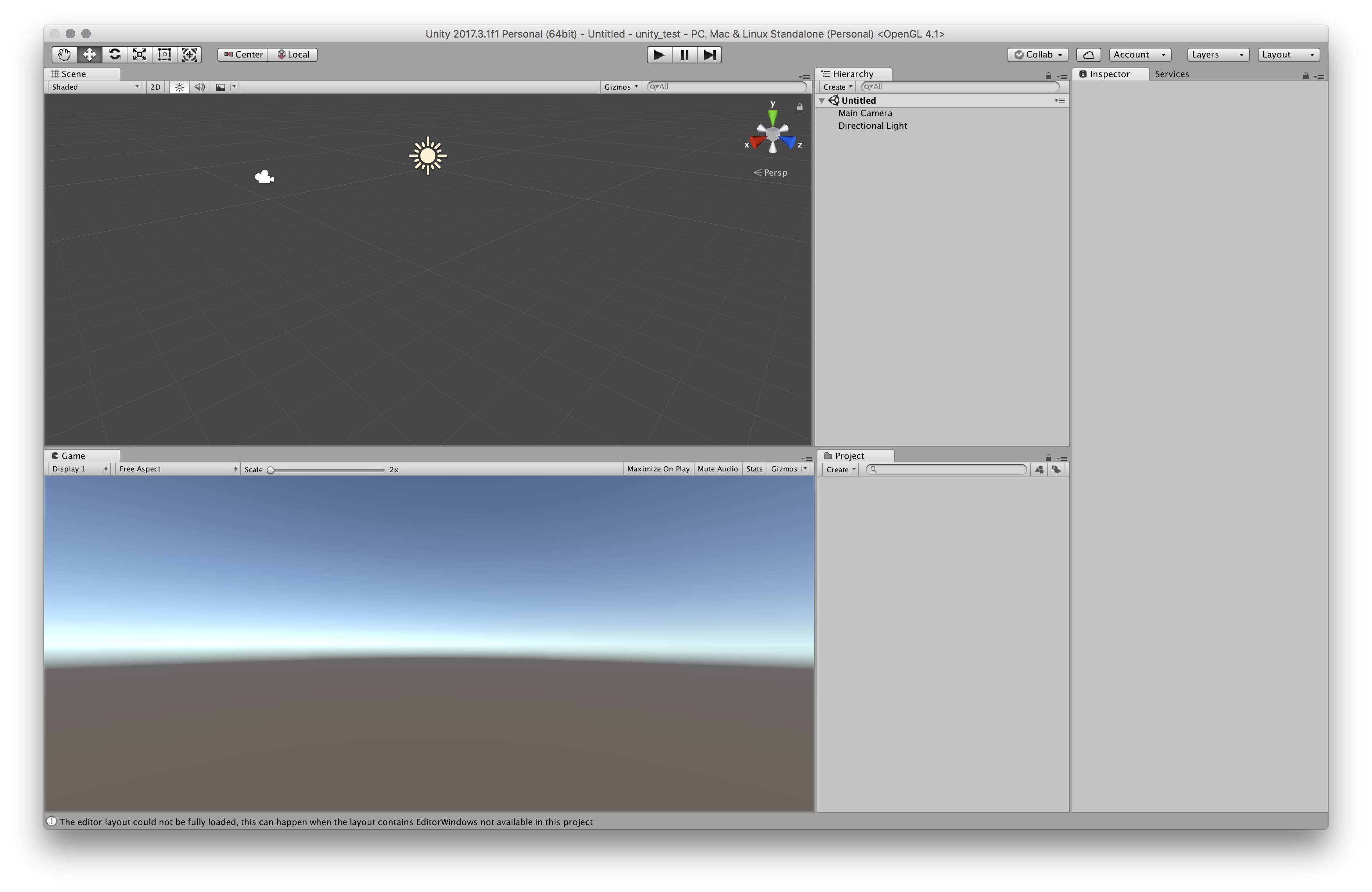The image size is (1372, 892).
Task: Open the Account dropdown
Action: [1140, 54]
